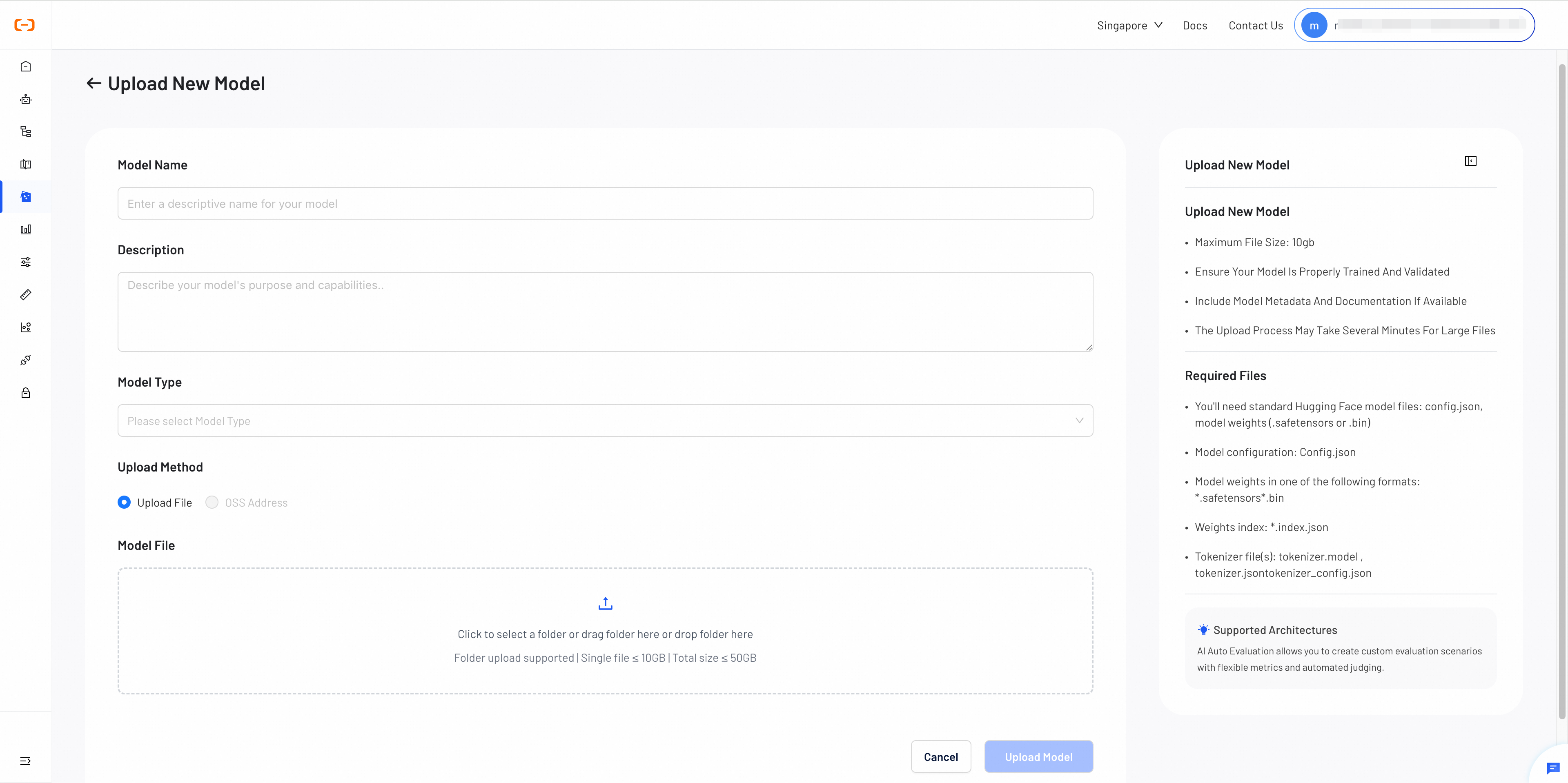Click the 'Model Type' label
Image resolution: width=1568 pixels, height=783 pixels.
pos(150,382)
